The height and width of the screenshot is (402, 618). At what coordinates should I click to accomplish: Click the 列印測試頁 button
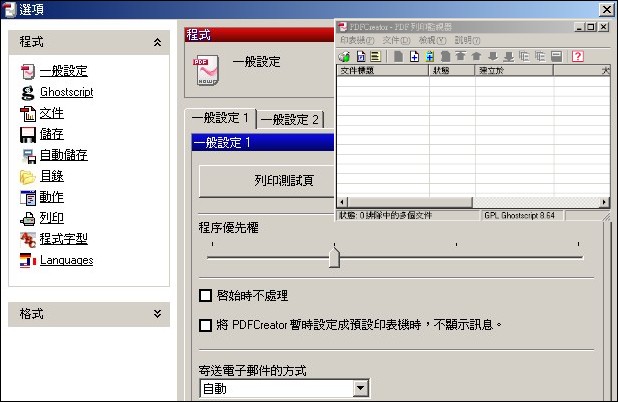point(267,181)
